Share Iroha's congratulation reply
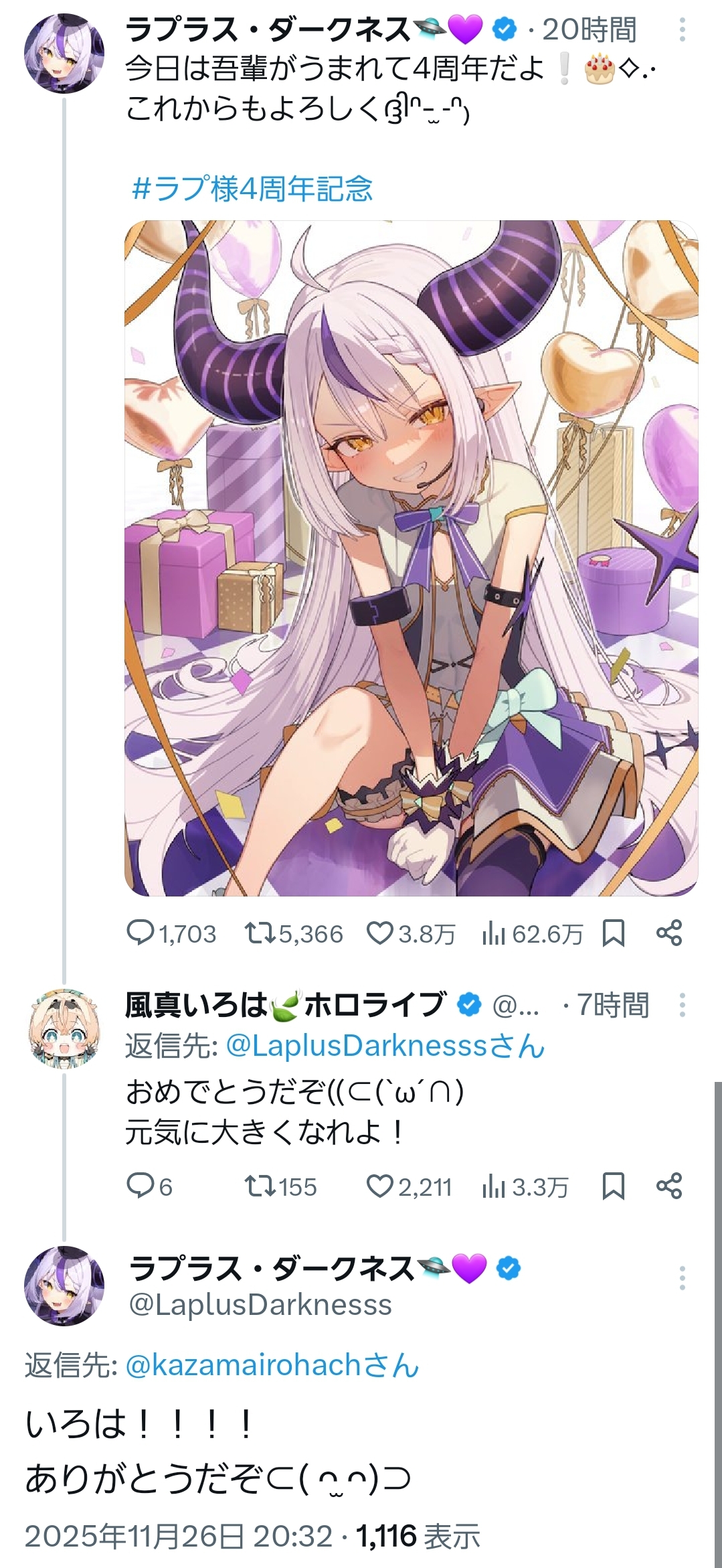This screenshot has height=1568, width=722. 669,1186
